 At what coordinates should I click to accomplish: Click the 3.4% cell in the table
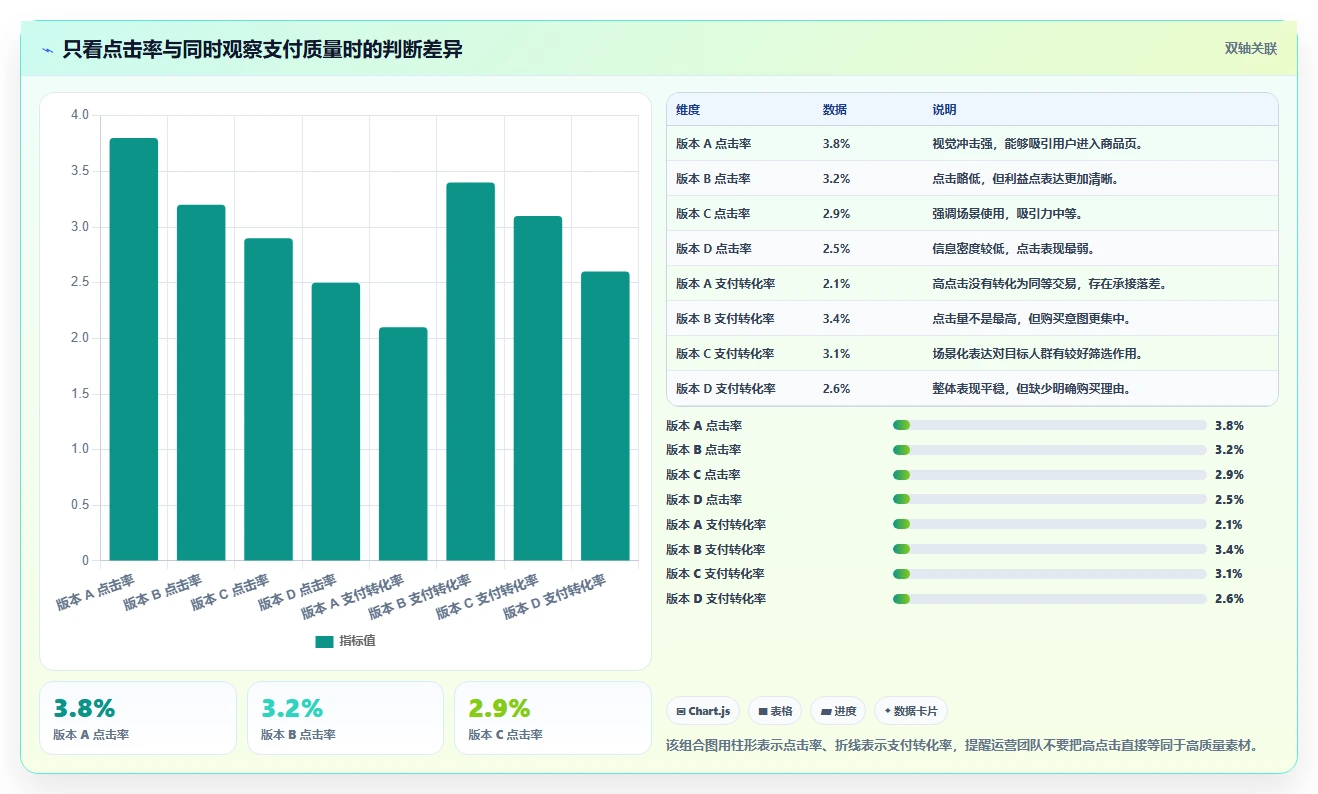pos(836,319)
